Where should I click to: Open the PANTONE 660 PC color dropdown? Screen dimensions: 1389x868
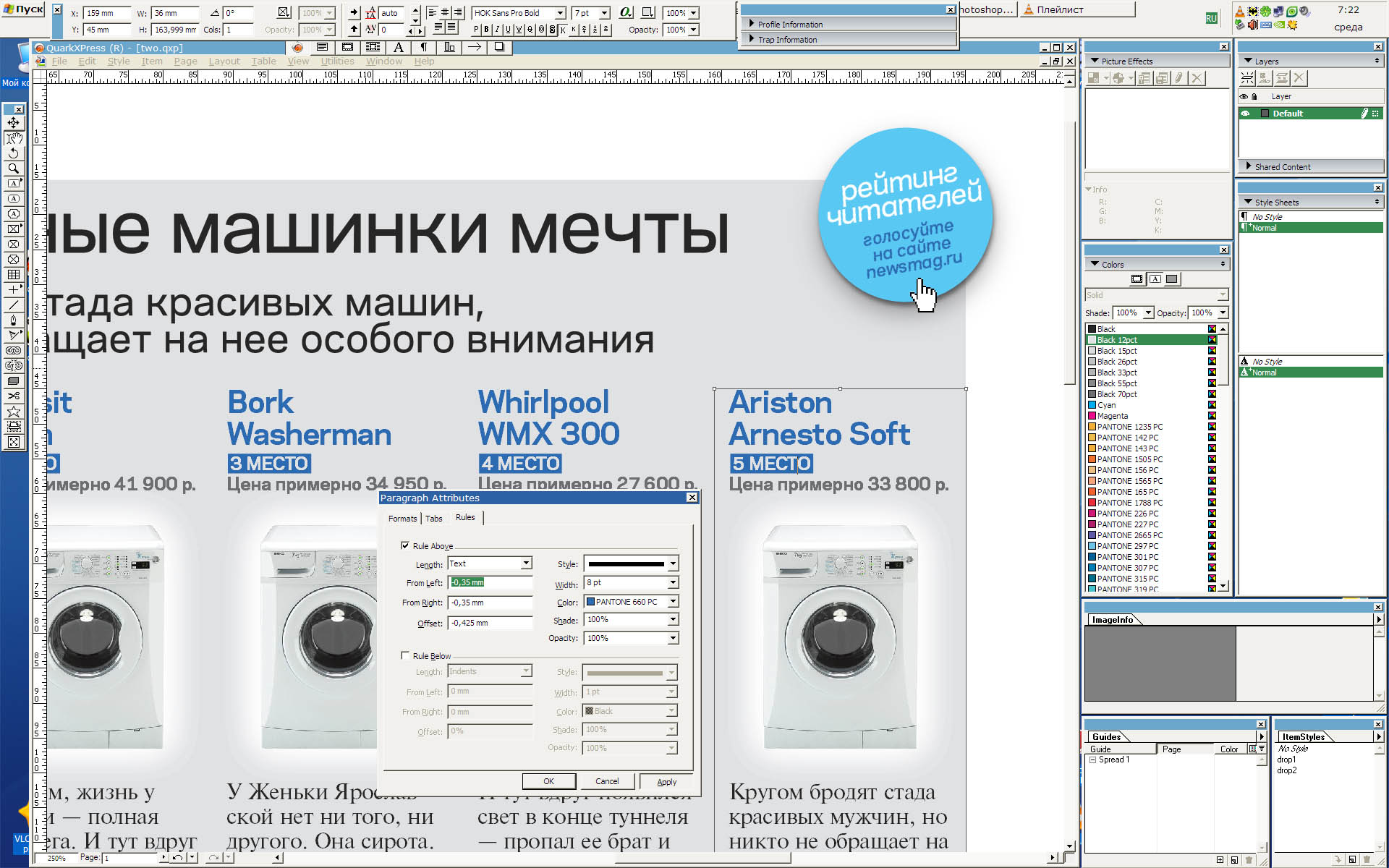coord(672,601)
